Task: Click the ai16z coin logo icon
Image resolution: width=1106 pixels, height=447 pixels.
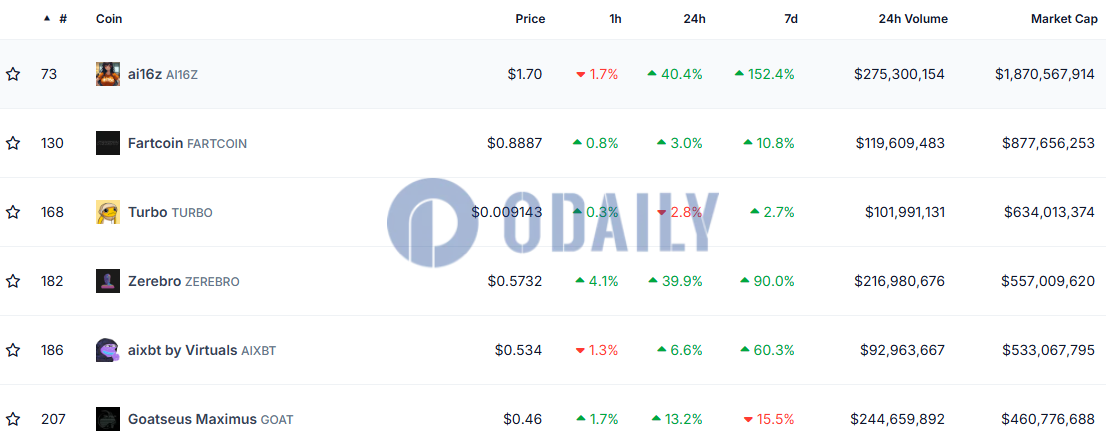Action: 108,74
